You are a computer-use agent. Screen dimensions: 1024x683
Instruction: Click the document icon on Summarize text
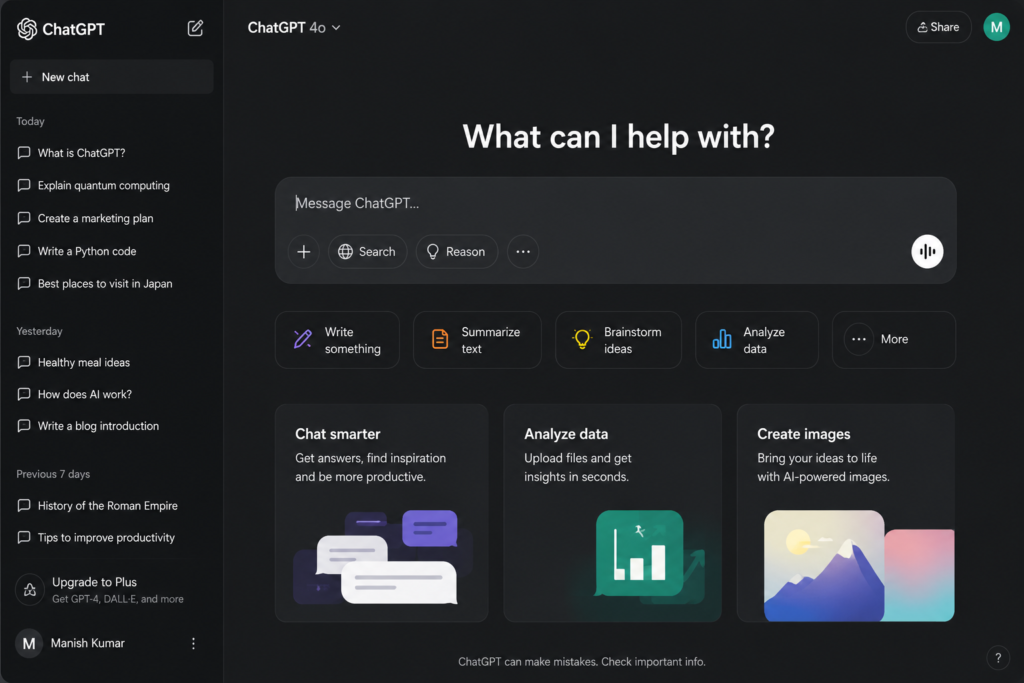[x=440, y=339]
